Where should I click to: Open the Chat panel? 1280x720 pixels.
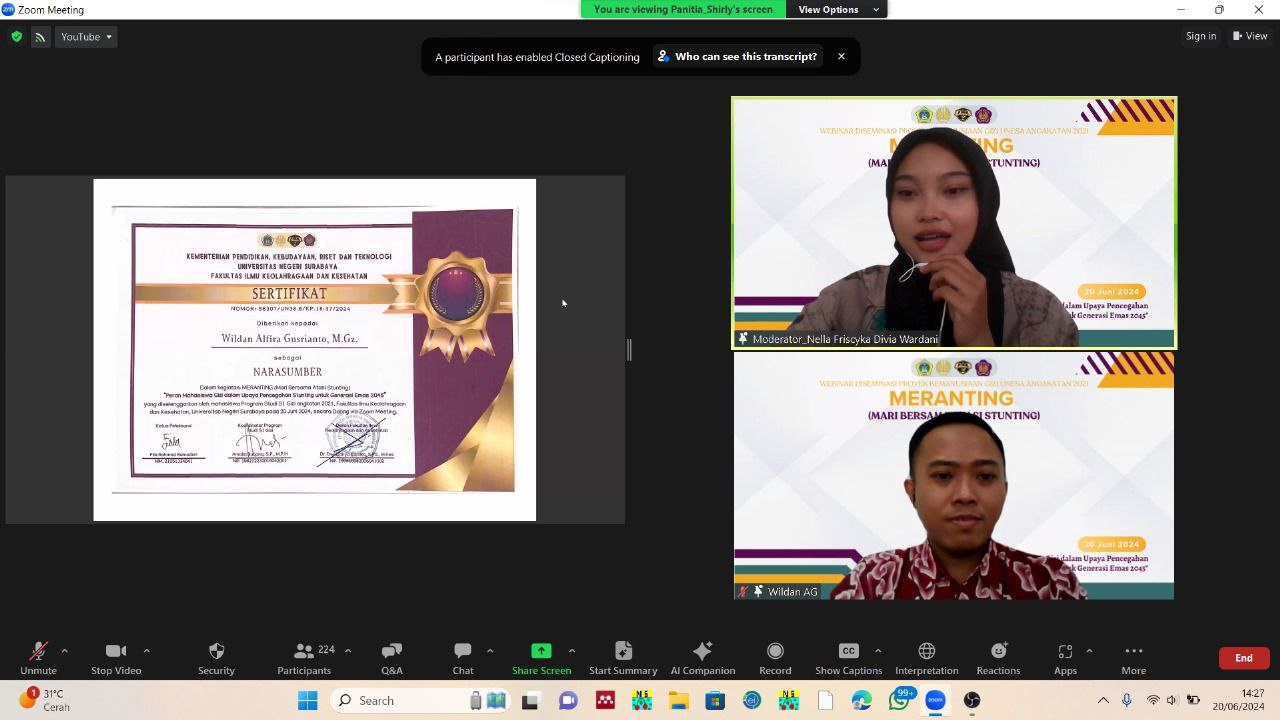462,657
